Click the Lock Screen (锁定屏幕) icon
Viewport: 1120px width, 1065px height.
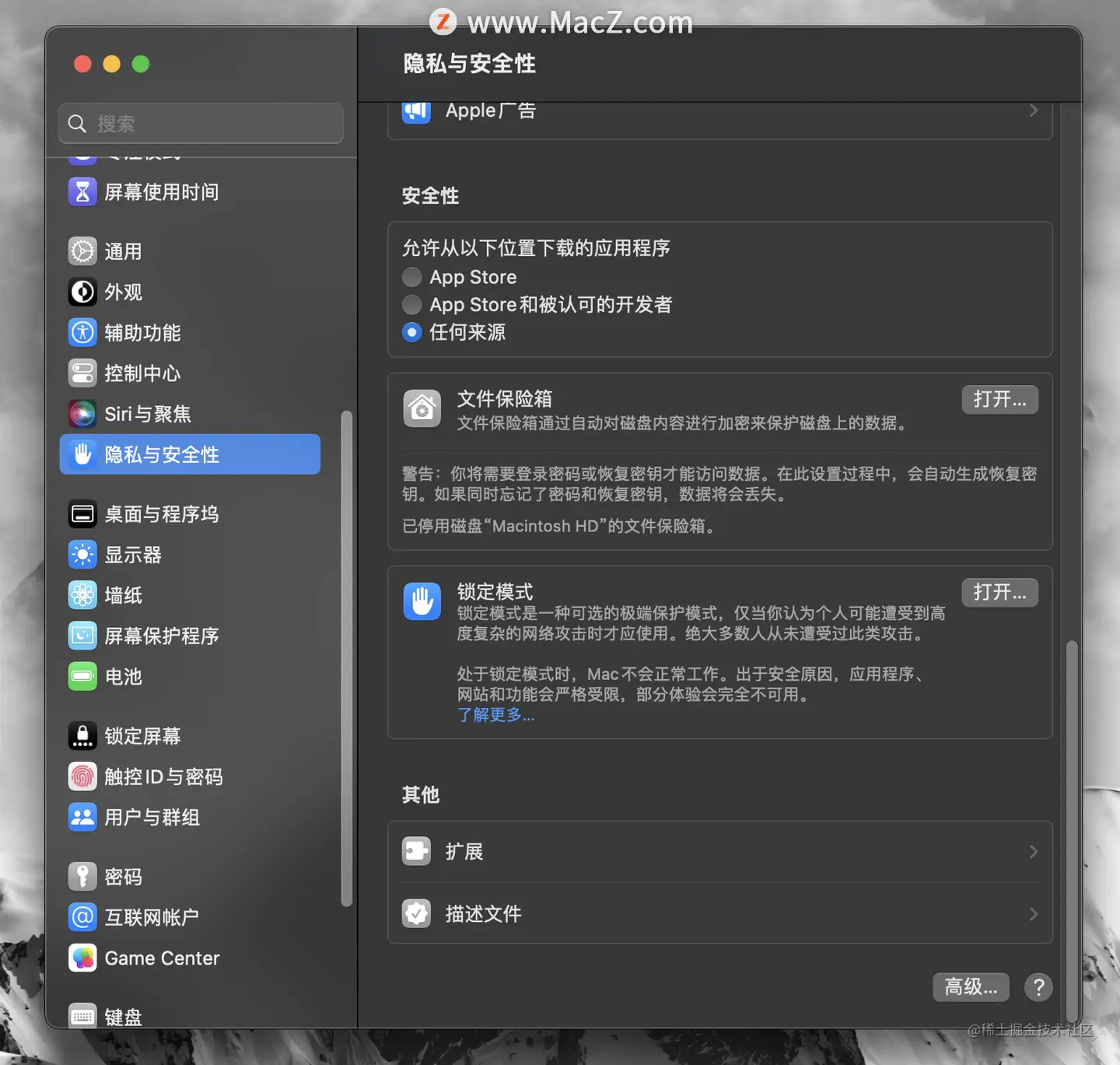pos(82,736)
